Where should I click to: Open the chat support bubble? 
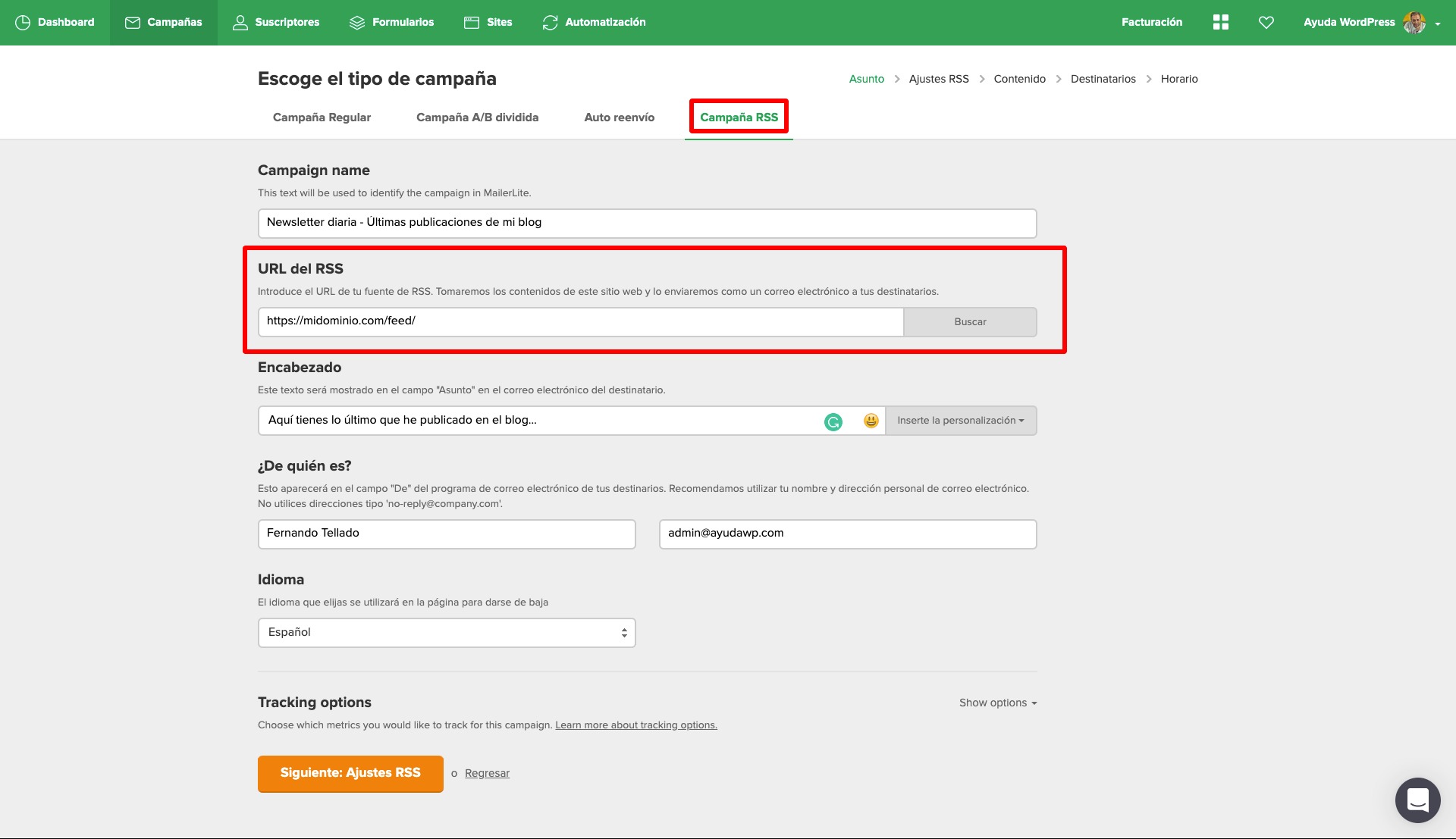[1417, 800]
